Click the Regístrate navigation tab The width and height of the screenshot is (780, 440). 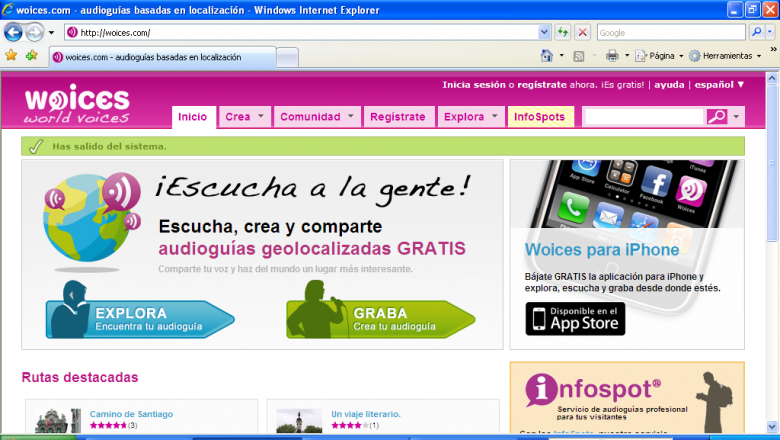pos(398,117)
